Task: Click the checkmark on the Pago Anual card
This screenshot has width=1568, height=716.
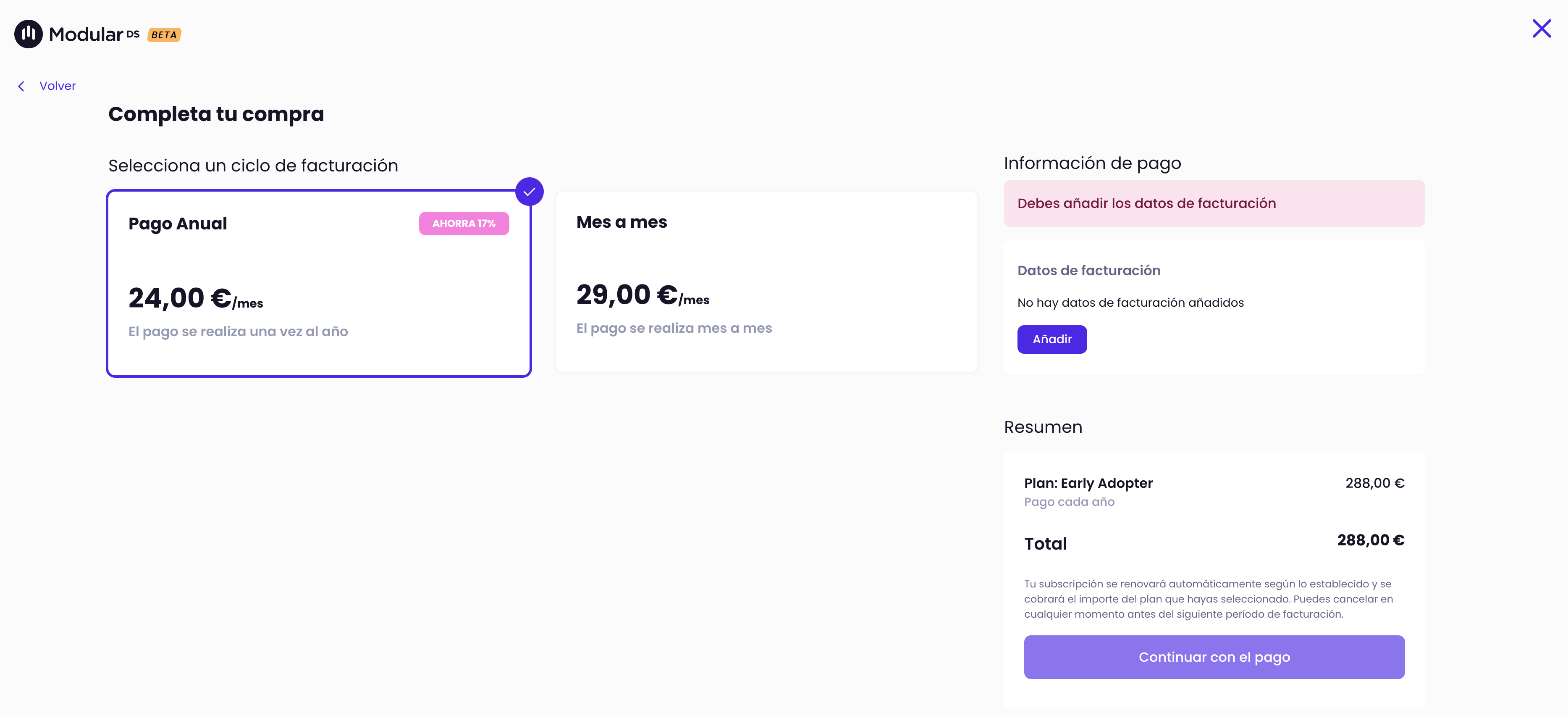Action: point(529,191)
